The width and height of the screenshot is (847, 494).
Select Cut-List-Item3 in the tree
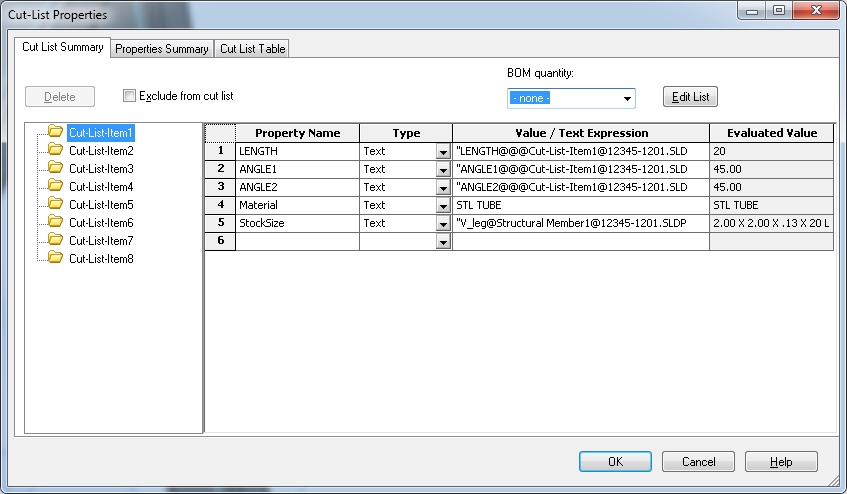(x=101, y=169)
